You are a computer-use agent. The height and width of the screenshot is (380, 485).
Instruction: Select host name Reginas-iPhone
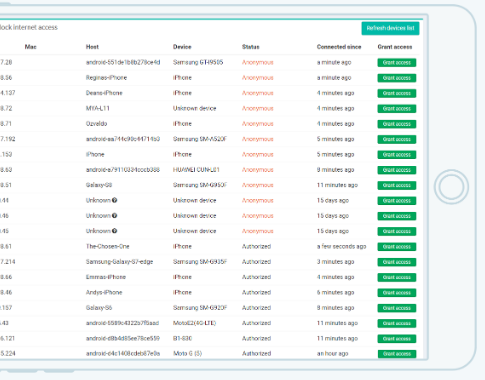[106, 78]
